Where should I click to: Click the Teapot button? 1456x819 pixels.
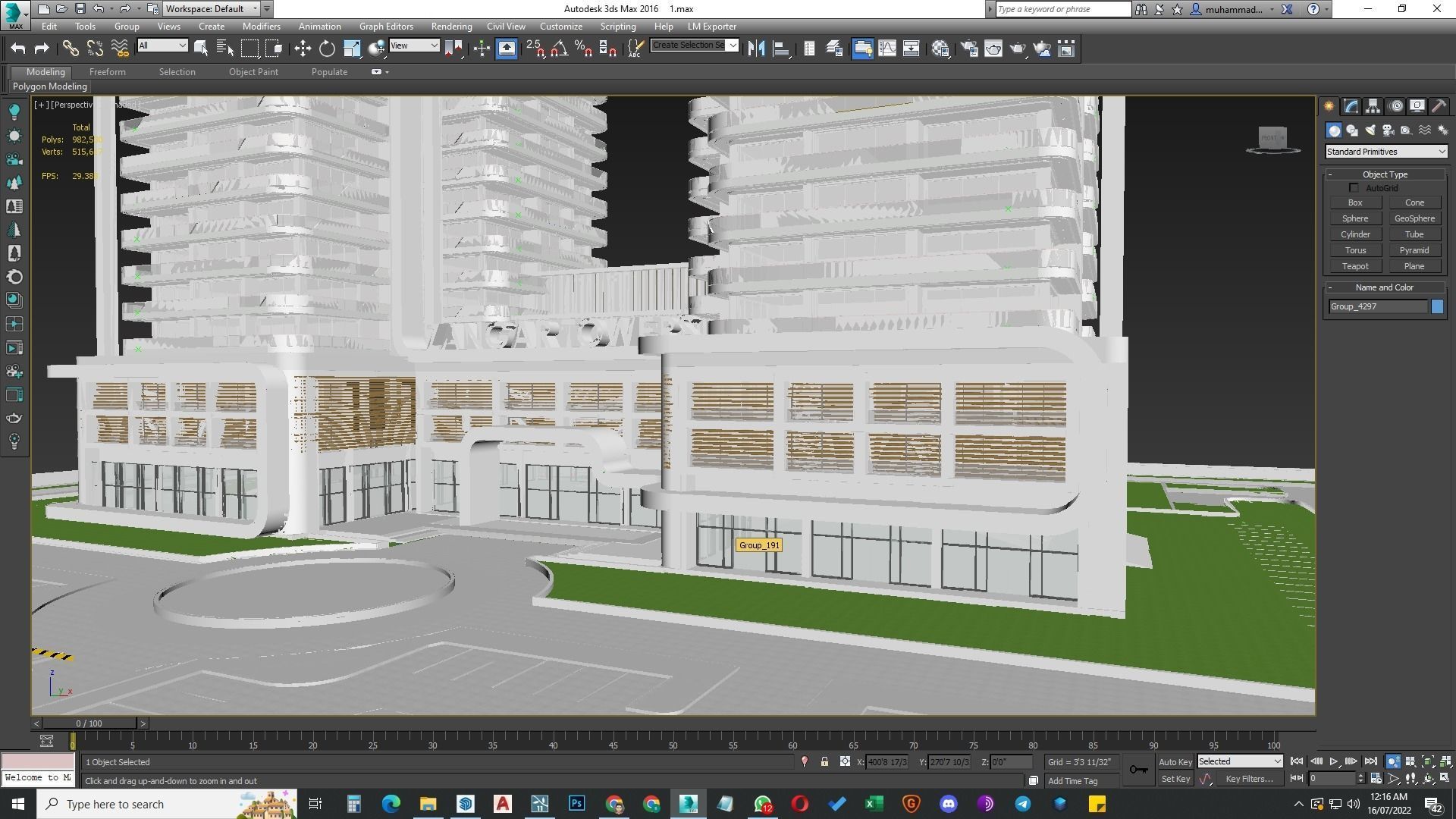point(1355,266)
